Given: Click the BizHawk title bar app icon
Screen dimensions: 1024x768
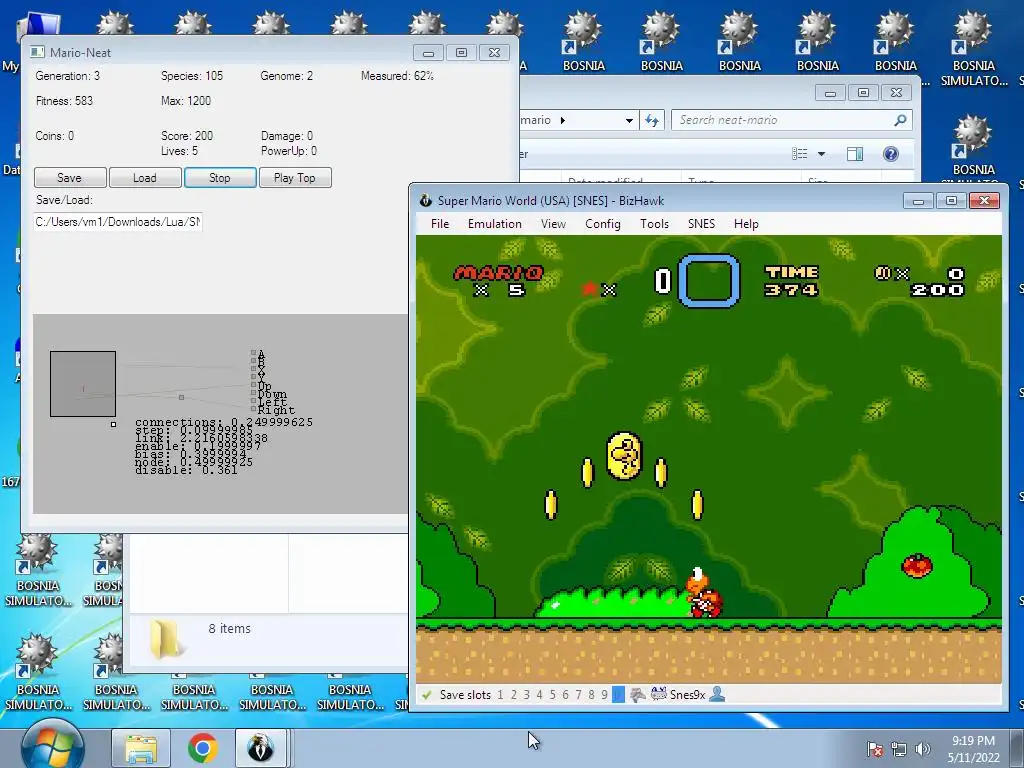Looking at the screenshot, I should pyautogui.click(x=426, y=200).
